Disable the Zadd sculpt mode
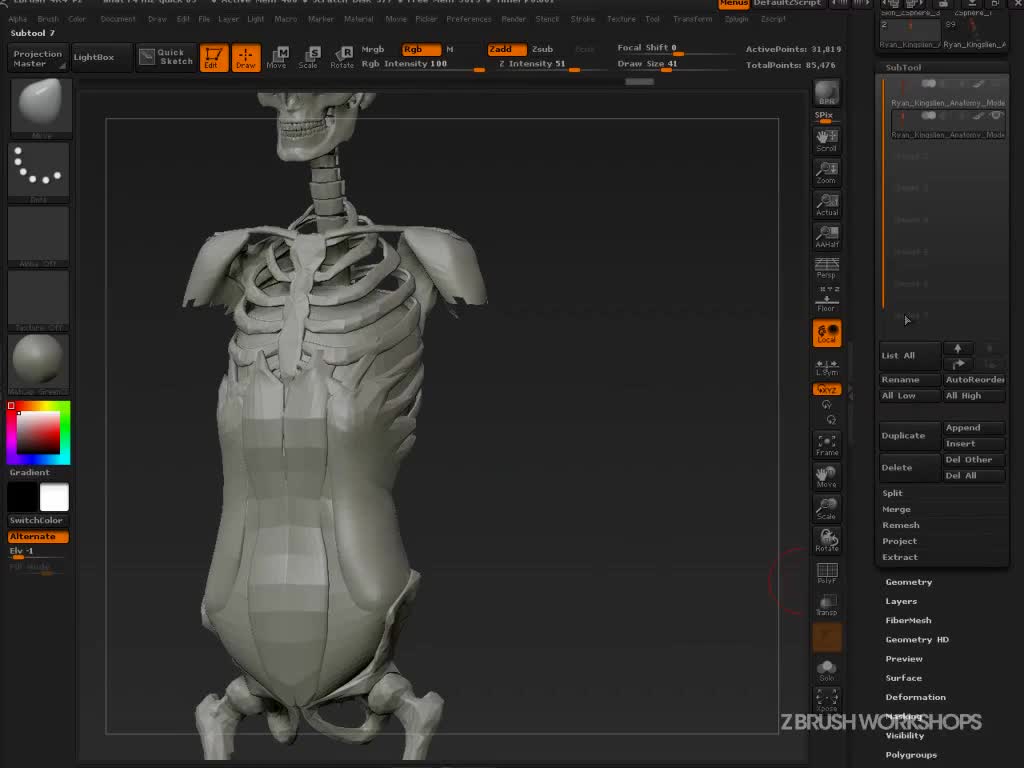Viewport: 1024px width, 768px height. (507, 49)
